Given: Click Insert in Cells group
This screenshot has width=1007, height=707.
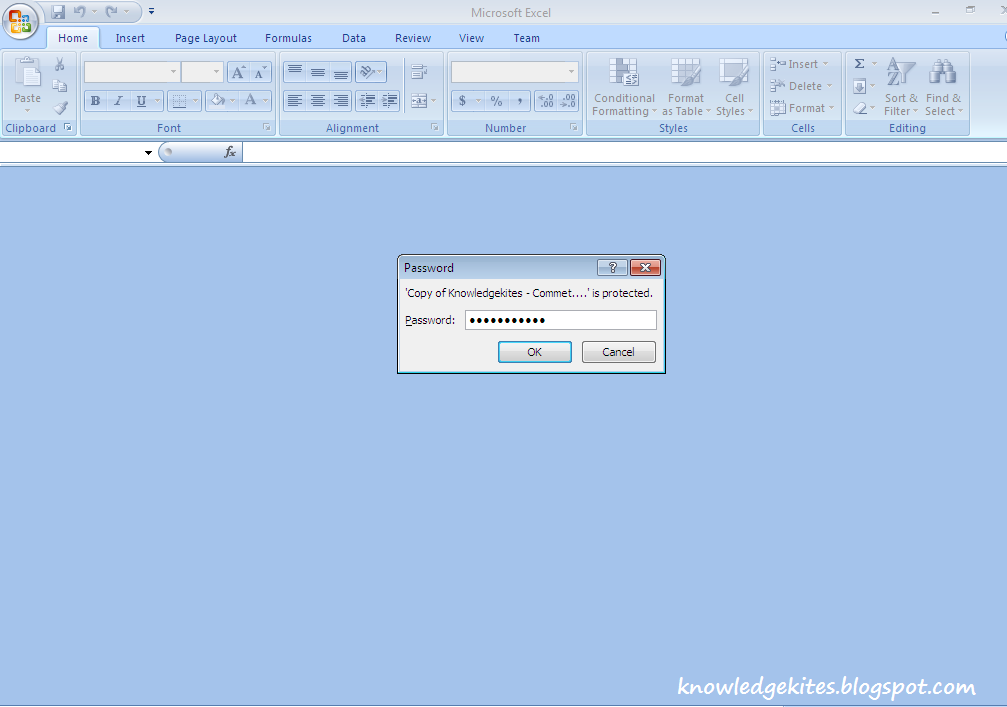Looking at the screenshot, I should [800, 64].
